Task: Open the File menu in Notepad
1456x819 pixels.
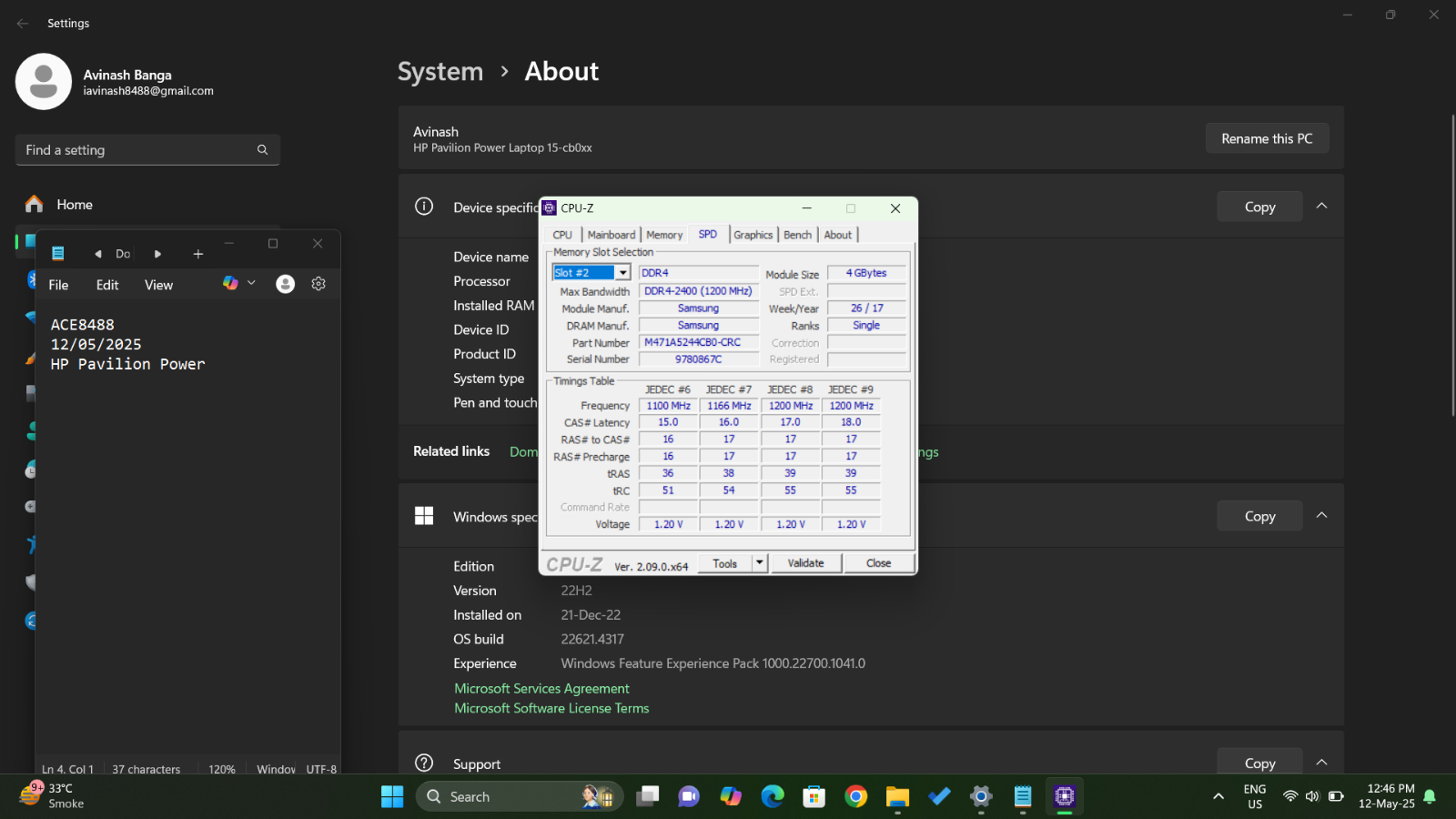Action: (58, 285)
